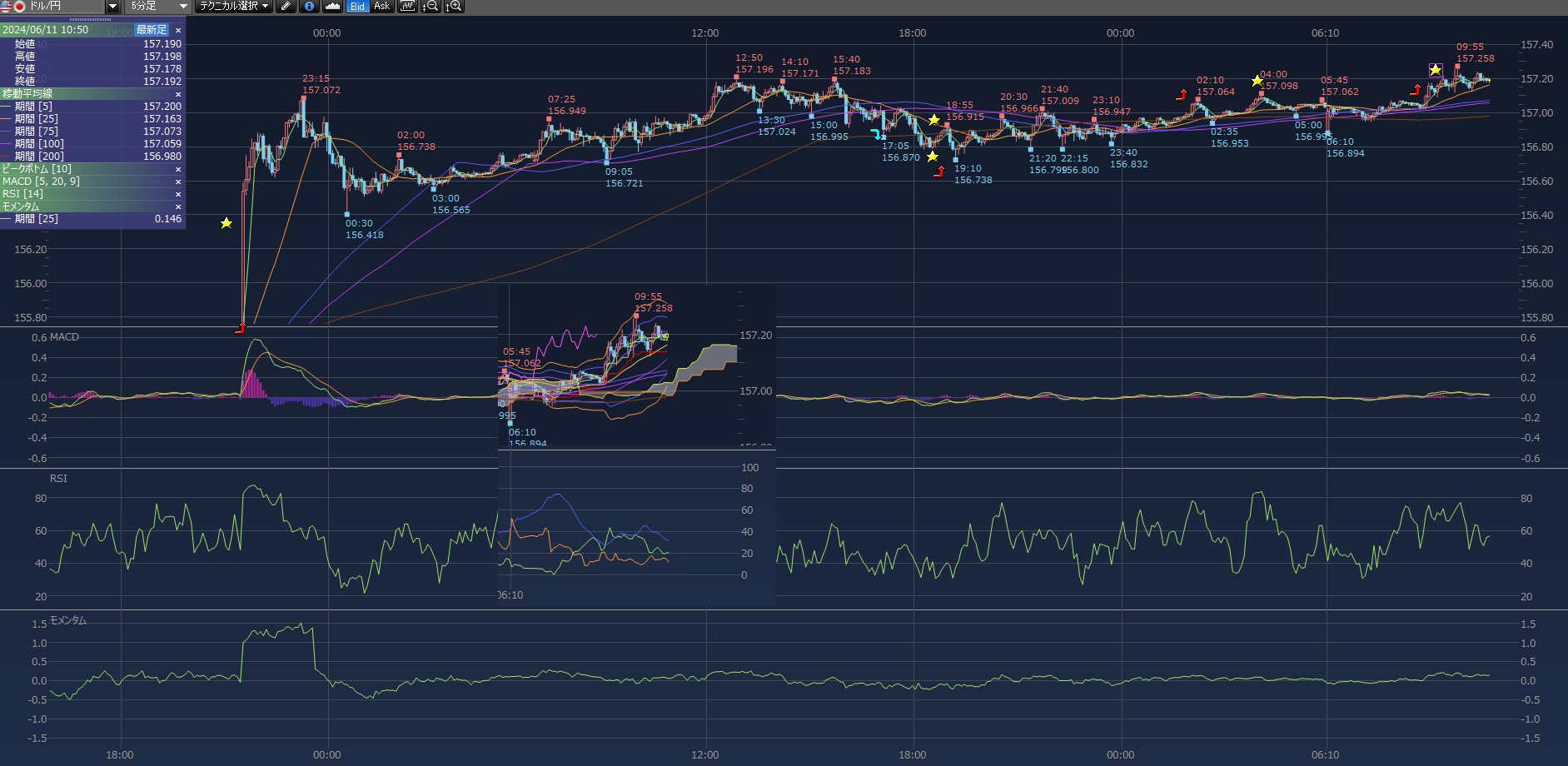Expand the テクニカル選択 technical indicator menu
Image resolution: width=1568 pixels, height=766 pixels.
tap(234, 7)
